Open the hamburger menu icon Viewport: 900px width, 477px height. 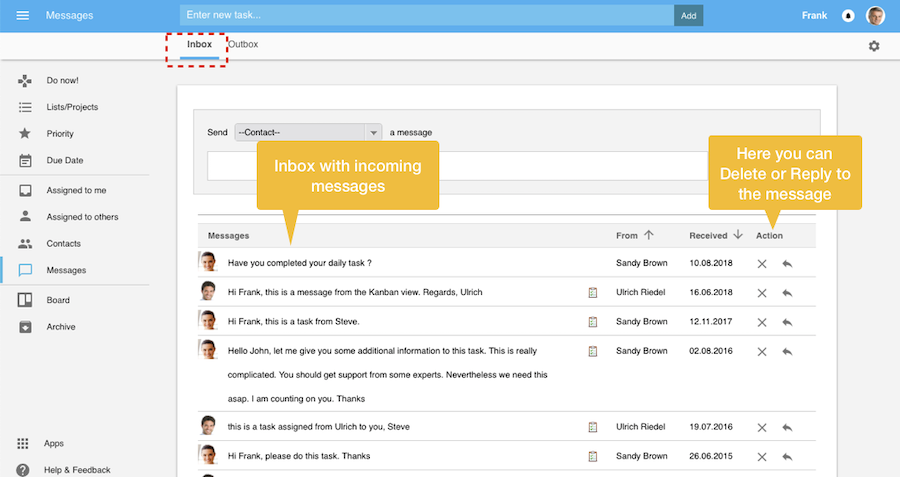(22, 16)
